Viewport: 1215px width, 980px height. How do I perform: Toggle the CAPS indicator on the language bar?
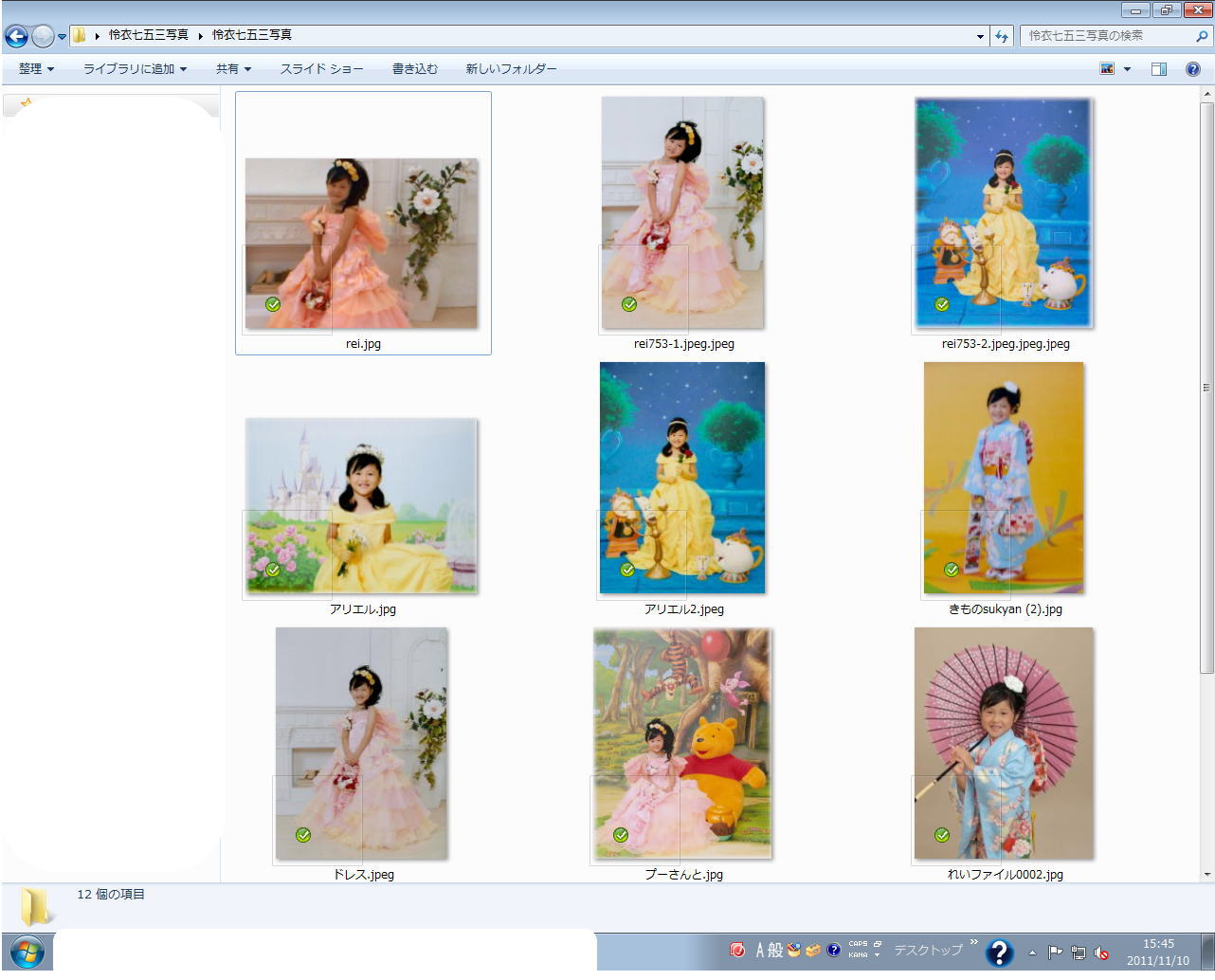[858, 944]
